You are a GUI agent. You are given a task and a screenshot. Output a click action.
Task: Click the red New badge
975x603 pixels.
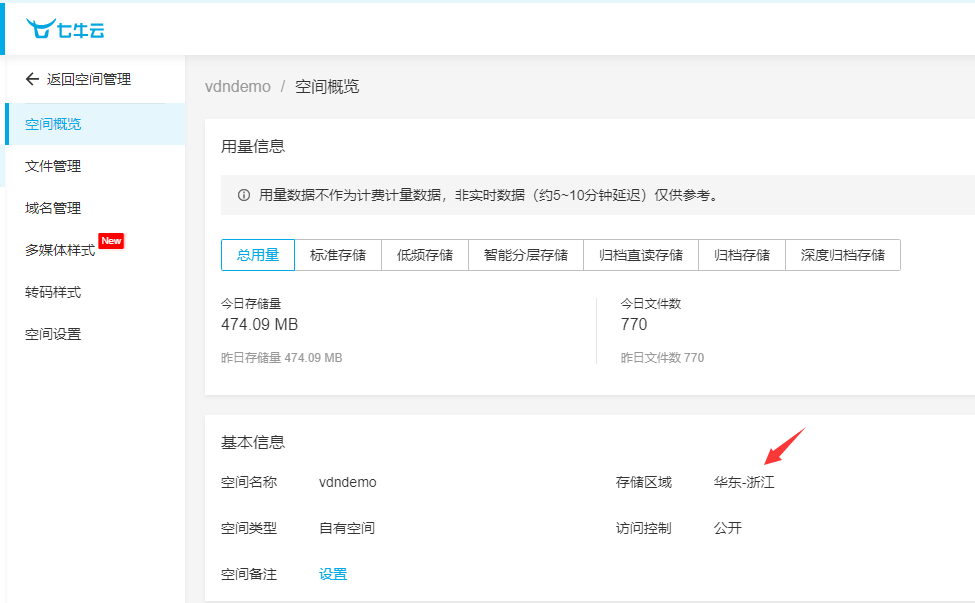pyautogui.click(x=111, y=241)
